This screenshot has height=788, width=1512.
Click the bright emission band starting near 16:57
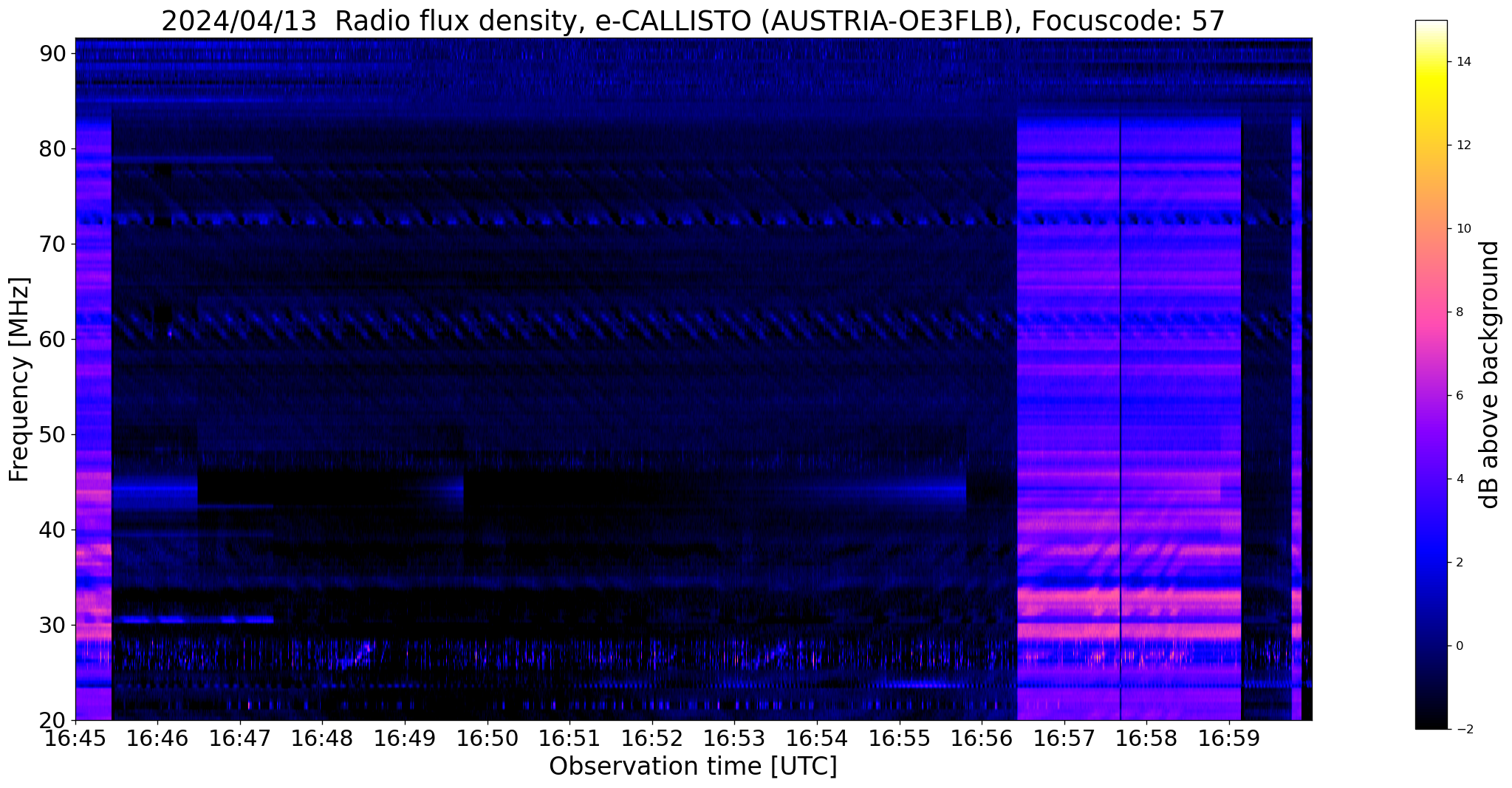pos(1129,417)
